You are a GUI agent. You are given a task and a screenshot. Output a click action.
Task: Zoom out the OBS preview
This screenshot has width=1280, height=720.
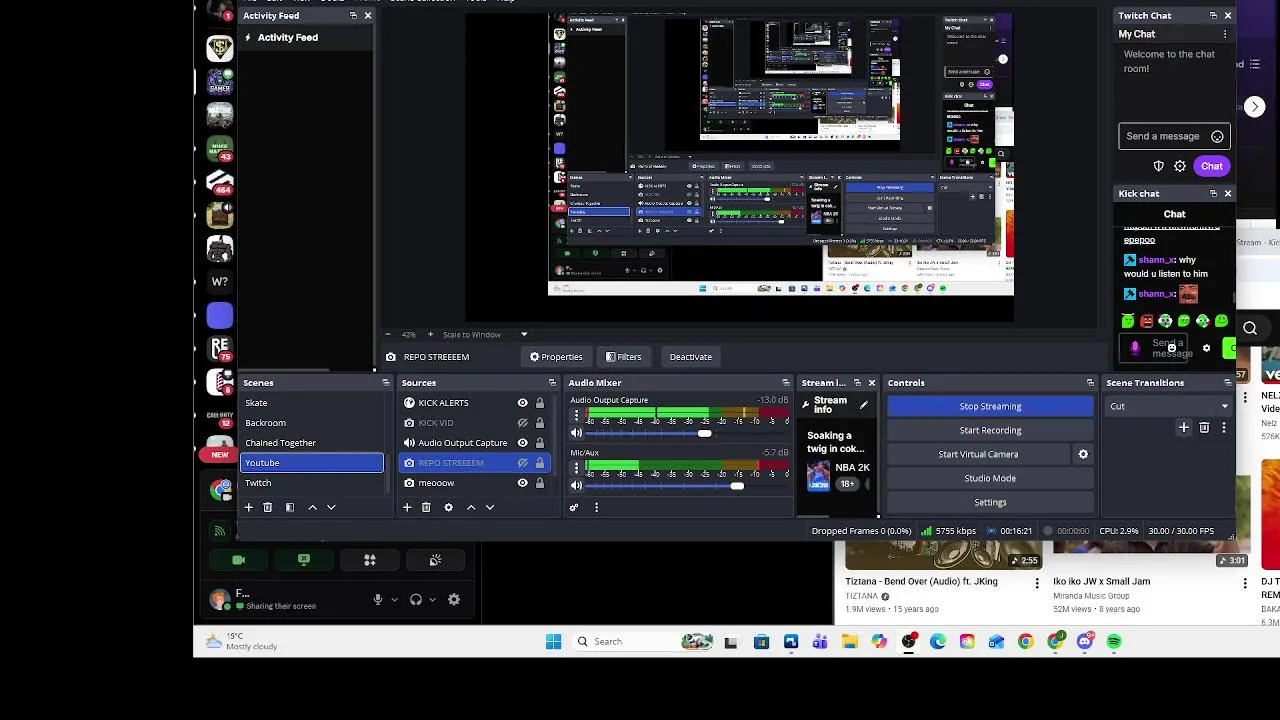[388, 334]
